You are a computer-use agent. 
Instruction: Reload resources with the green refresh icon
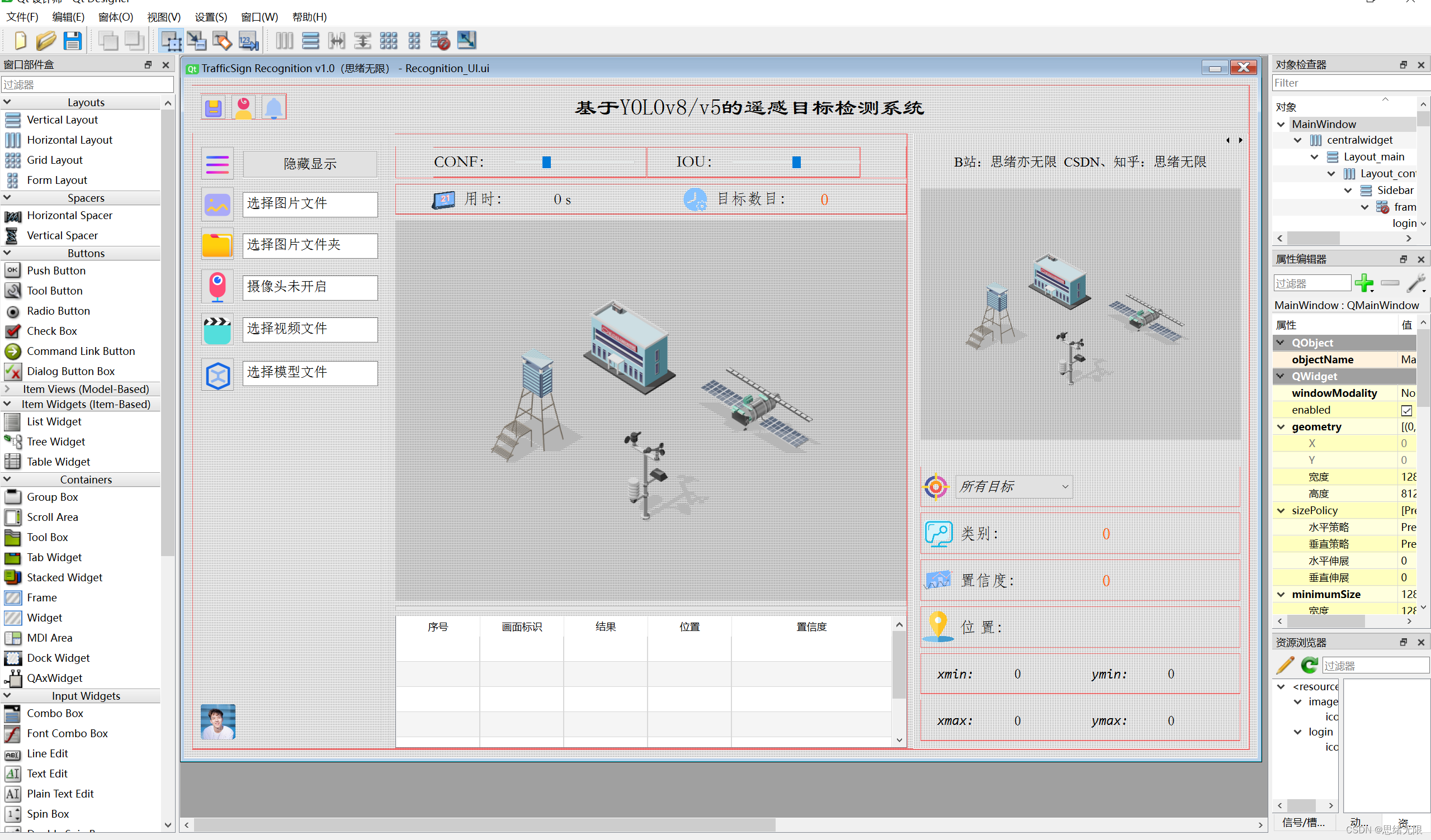pyautogui.click(x=1310, y=665)
